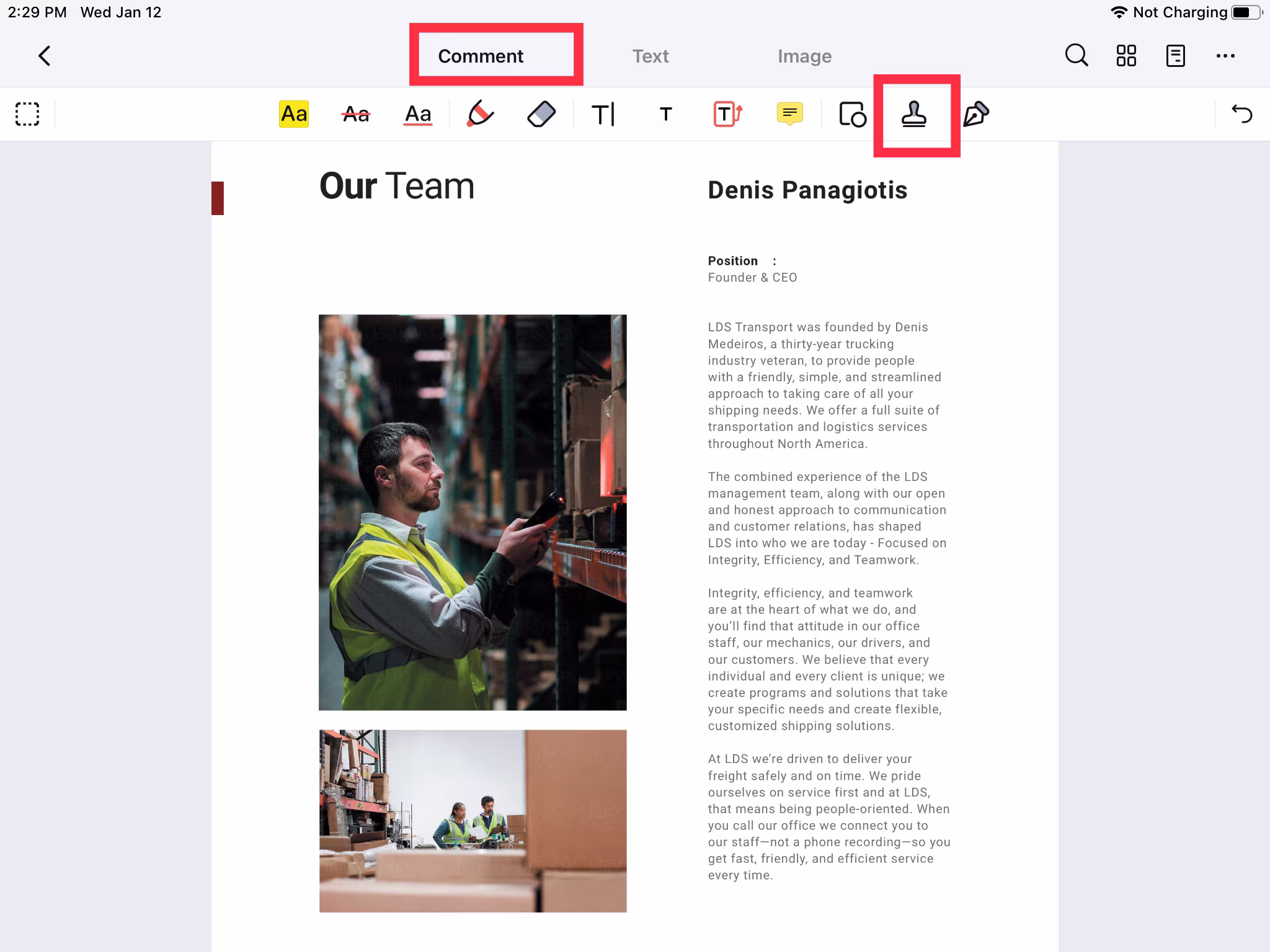
Task: Select the yellow highlight text tool
Action: (x=293, y=114)
